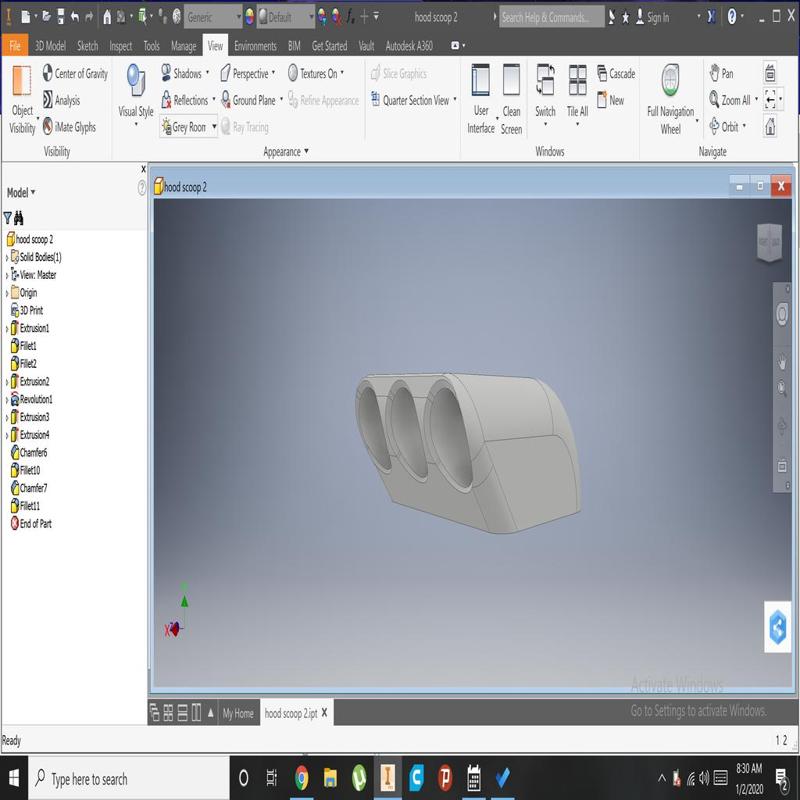Expand the Extrusion1 tree node

coord(7,329)
